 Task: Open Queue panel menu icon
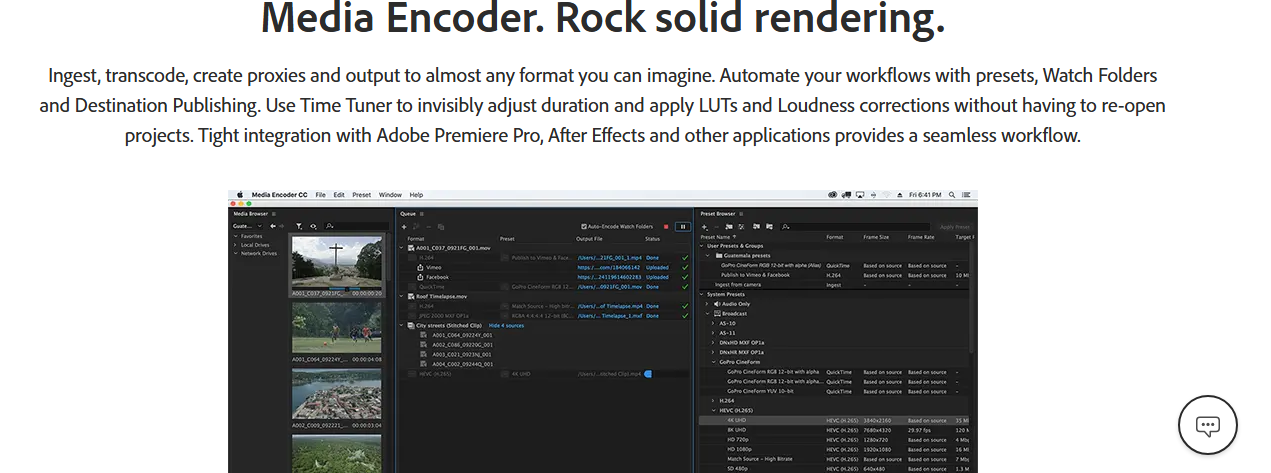tap(422, 214)
